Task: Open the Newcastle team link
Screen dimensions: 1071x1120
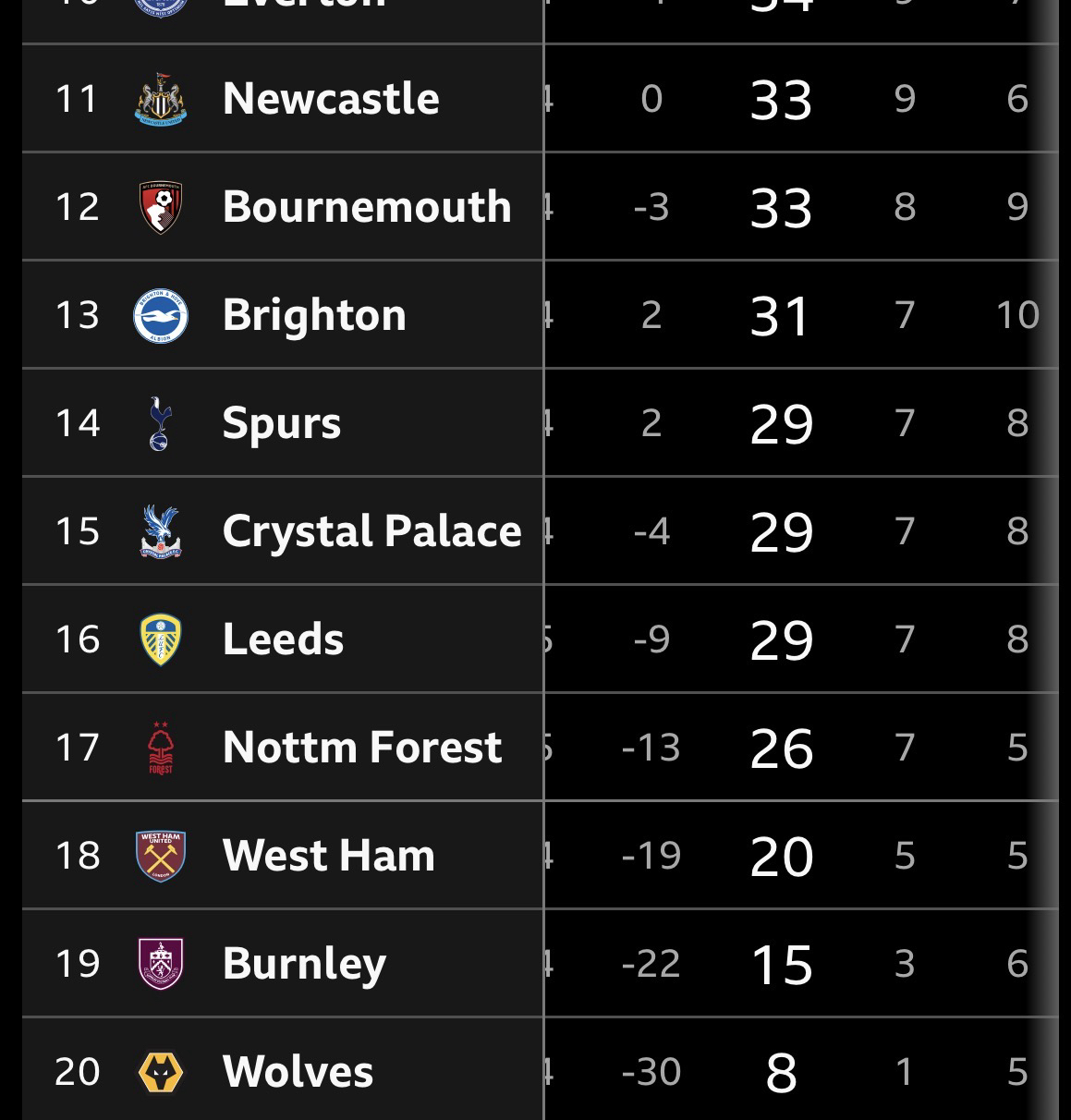Action: 331,99
